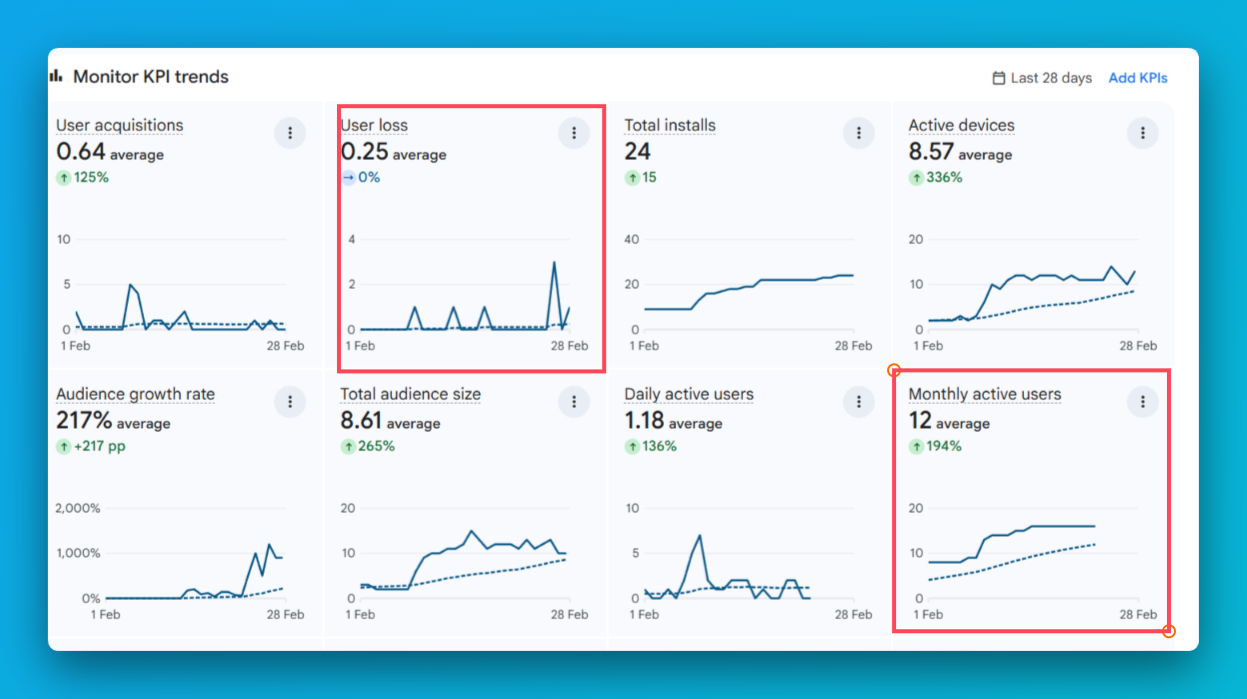Click the Audience growth rate title
The image size is (1247, 699).
(x=135, y=394)
